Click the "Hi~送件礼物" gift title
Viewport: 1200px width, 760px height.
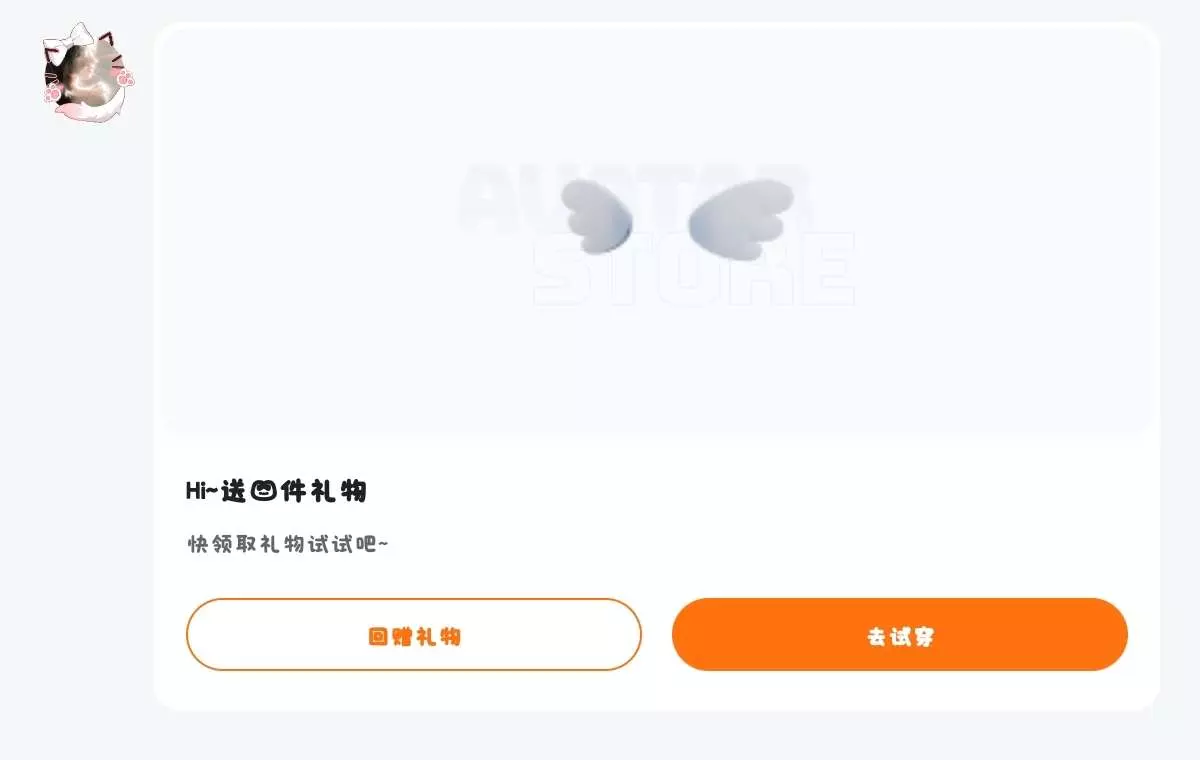pyautogui.click(x=276, y=491)
